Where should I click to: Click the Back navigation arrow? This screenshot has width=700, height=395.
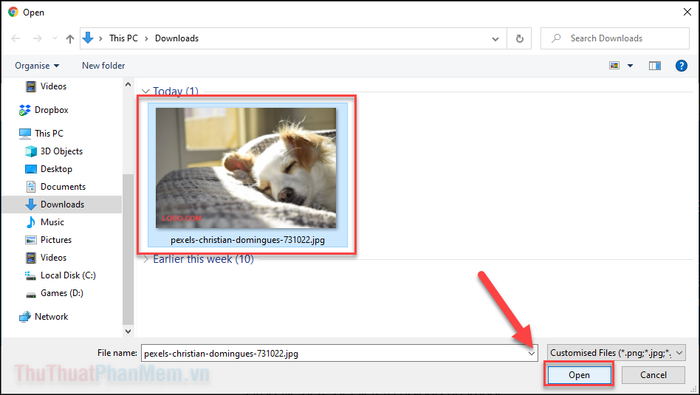point(16,39)
